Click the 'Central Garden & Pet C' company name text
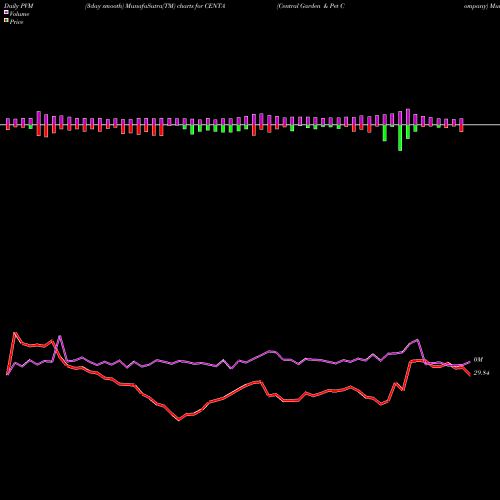 coord(310,6)
